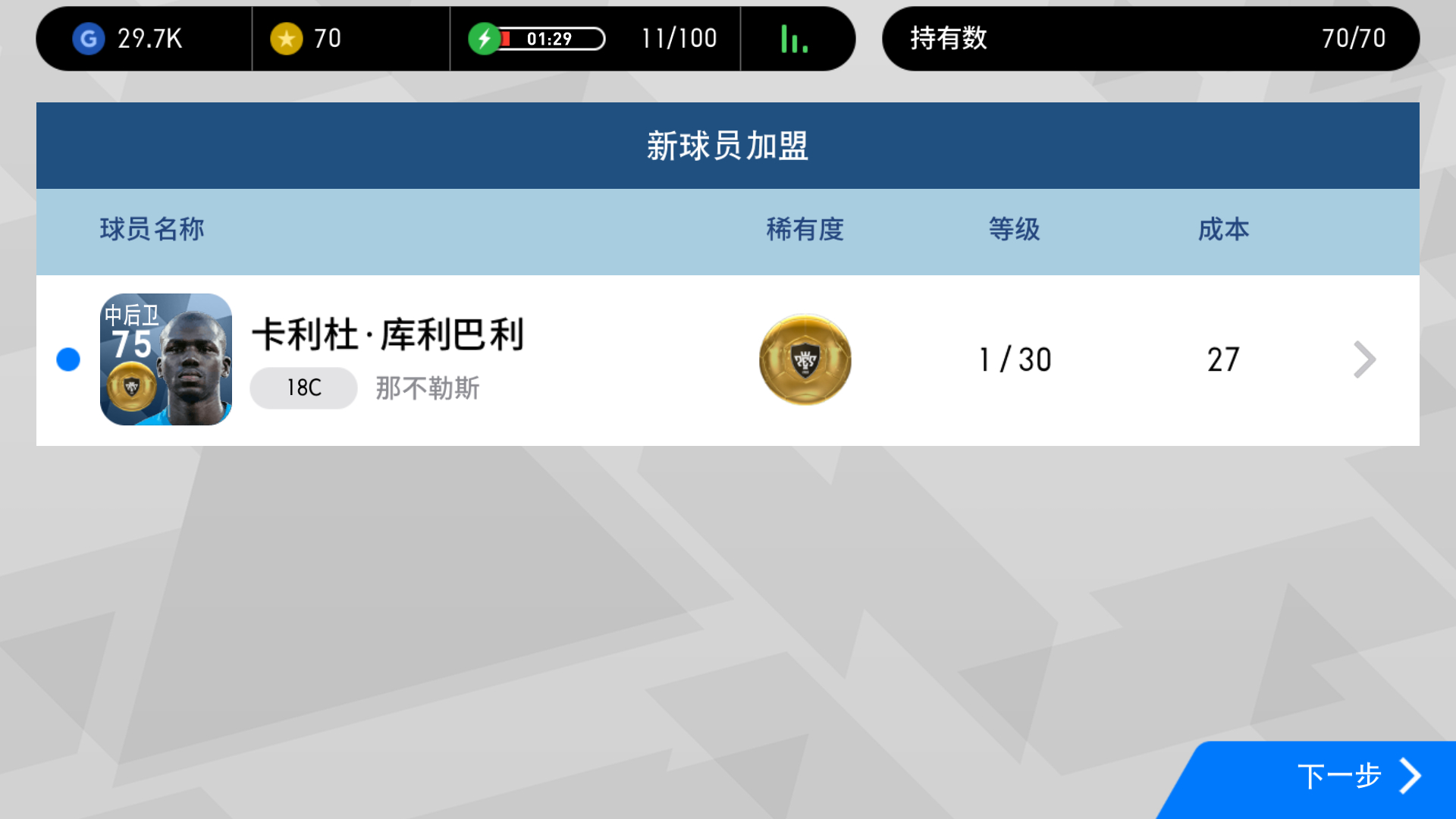Click the 下一步 next step button

coord(1307,780)
